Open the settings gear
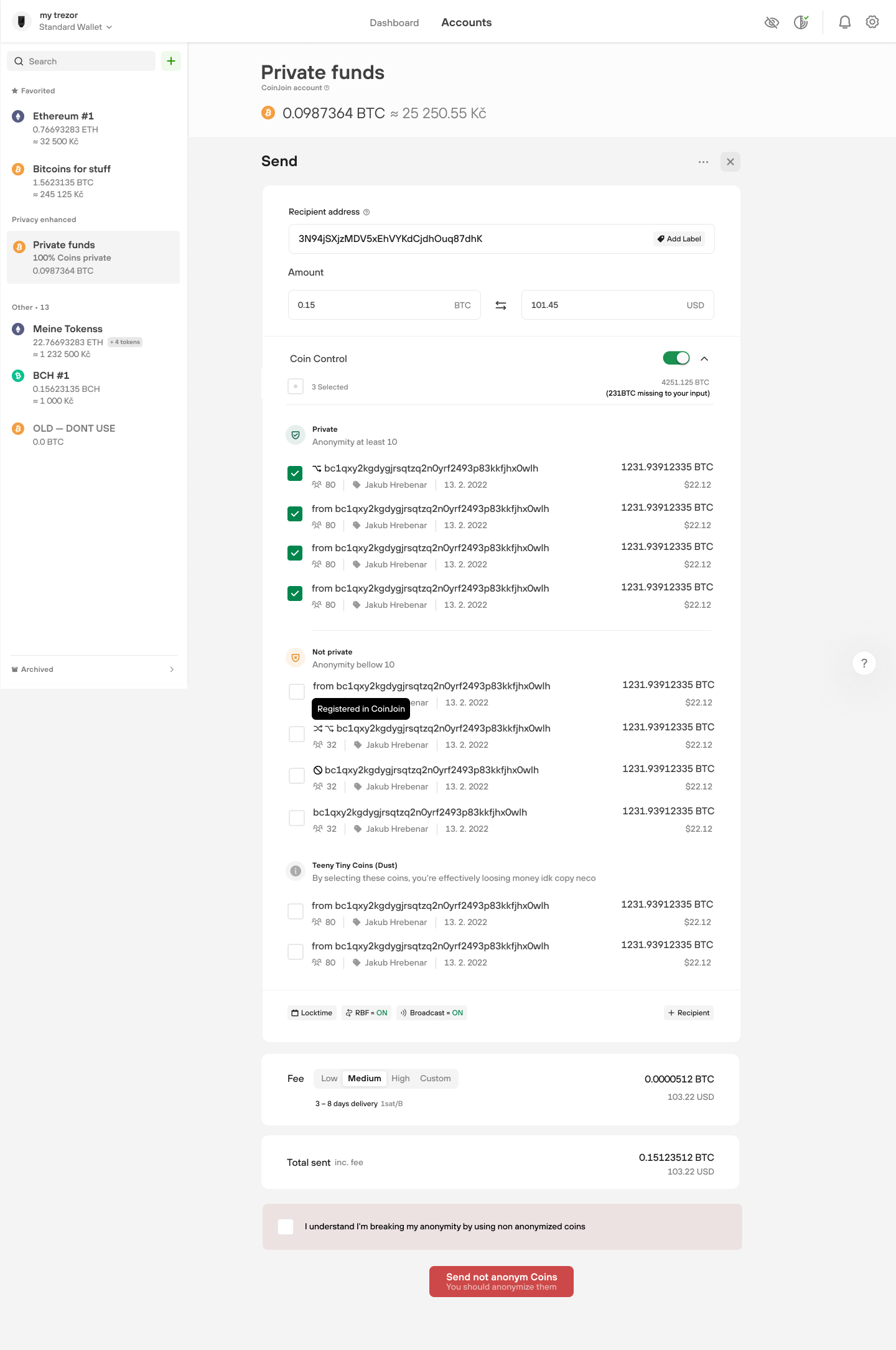The height and width of the screenshot is (1350, 896). [x=872, y=22]
